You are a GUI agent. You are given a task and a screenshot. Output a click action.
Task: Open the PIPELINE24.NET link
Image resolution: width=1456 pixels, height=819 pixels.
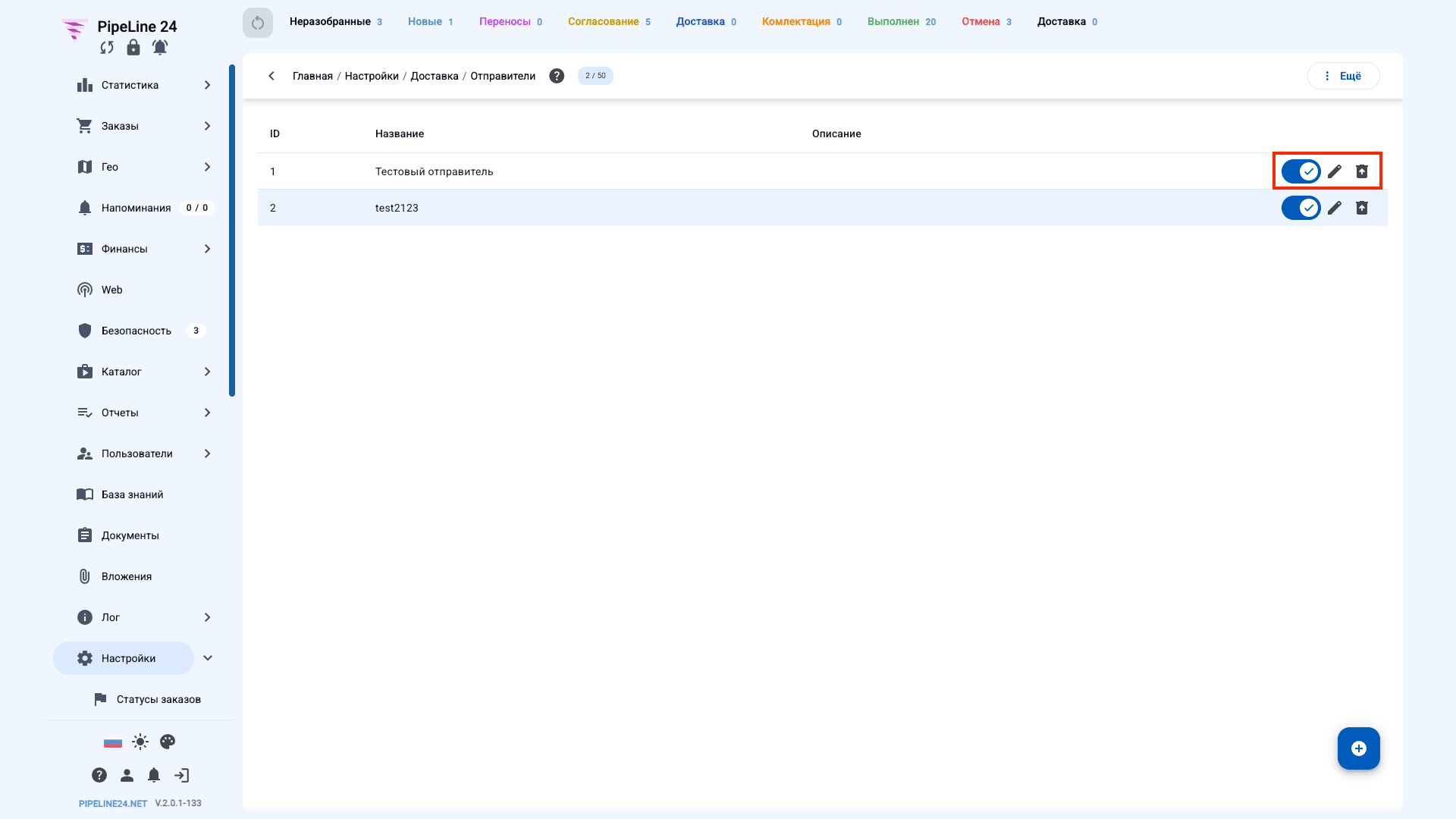[x=113, y=804]
